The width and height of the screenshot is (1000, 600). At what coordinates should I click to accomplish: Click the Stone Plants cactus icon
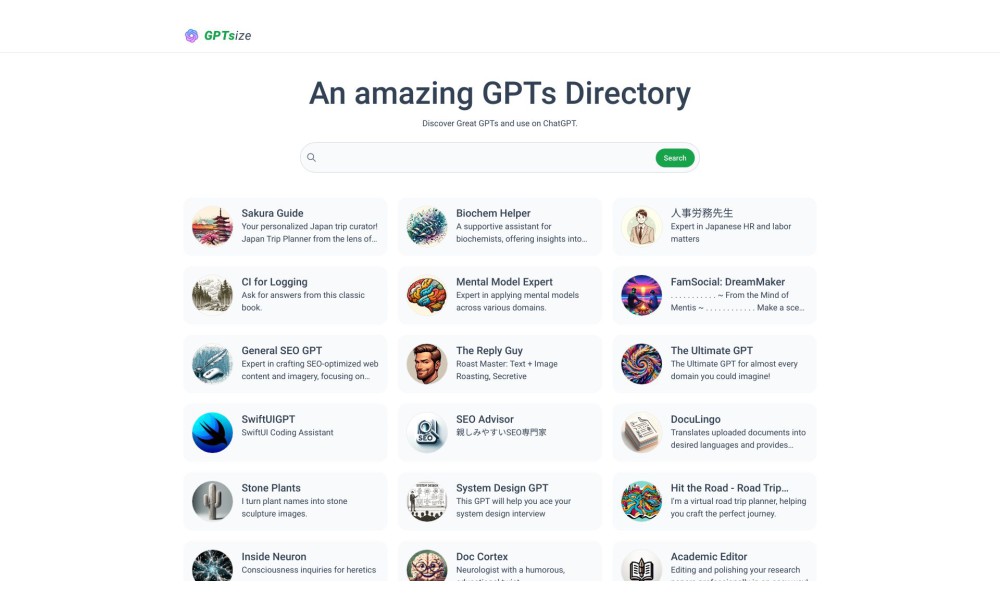(212, 501)
